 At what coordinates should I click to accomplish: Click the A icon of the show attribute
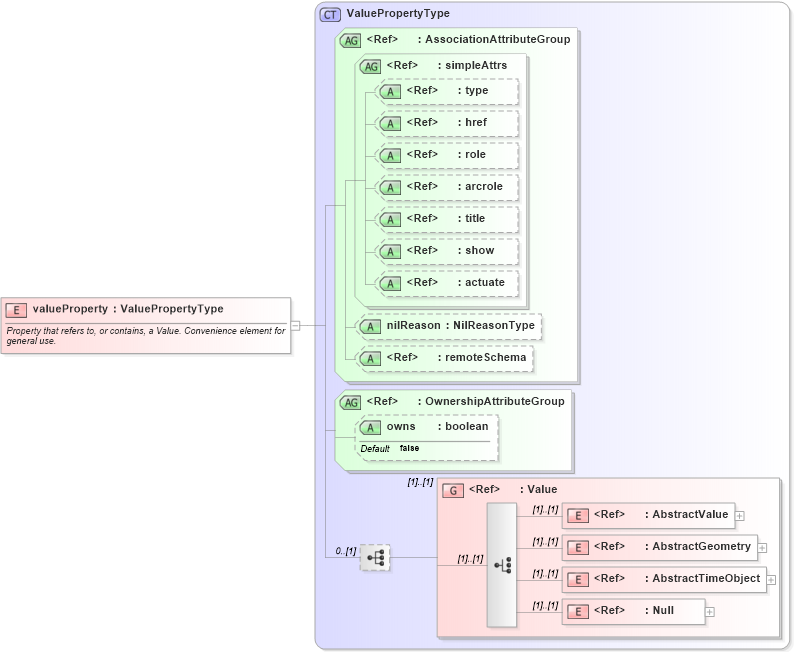[x=390, y=252]
